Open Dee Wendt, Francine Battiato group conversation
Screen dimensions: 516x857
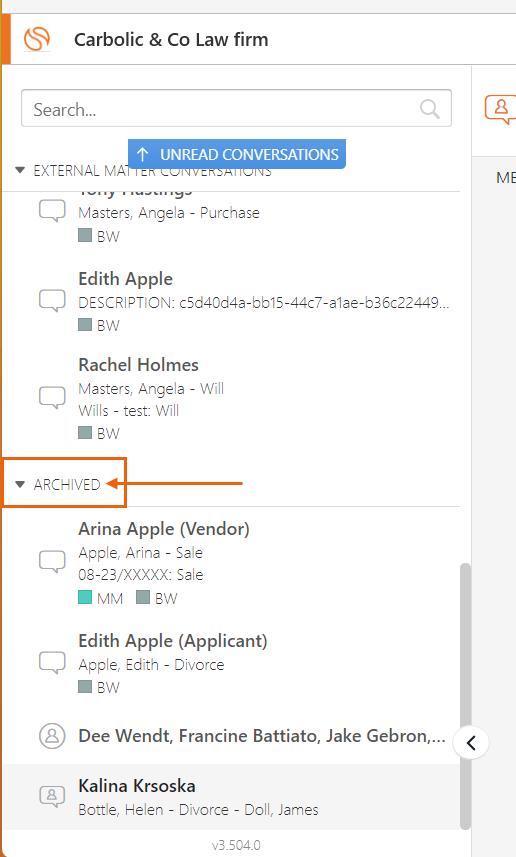coord(231,736)
